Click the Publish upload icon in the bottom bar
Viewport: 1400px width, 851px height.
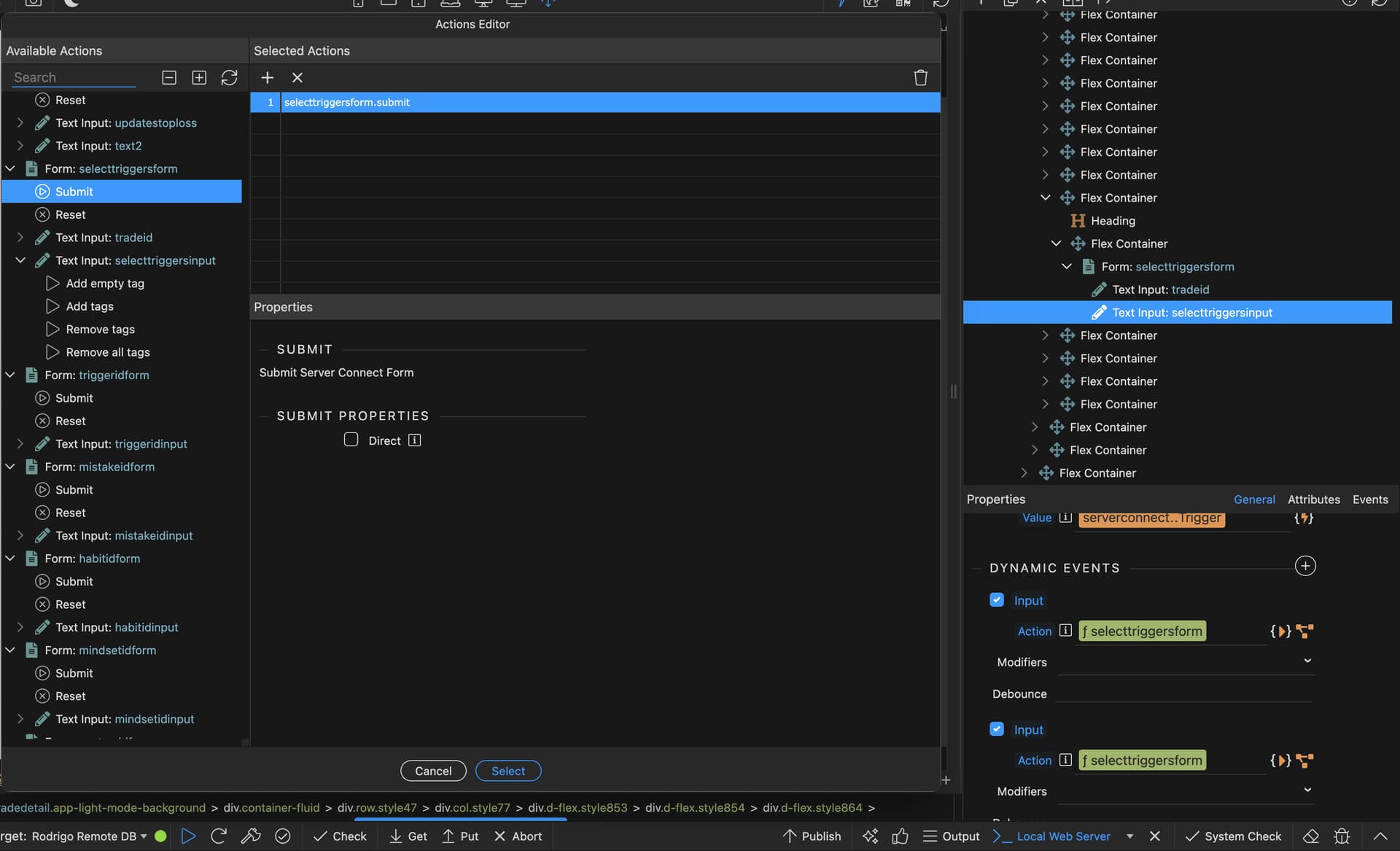790,836
